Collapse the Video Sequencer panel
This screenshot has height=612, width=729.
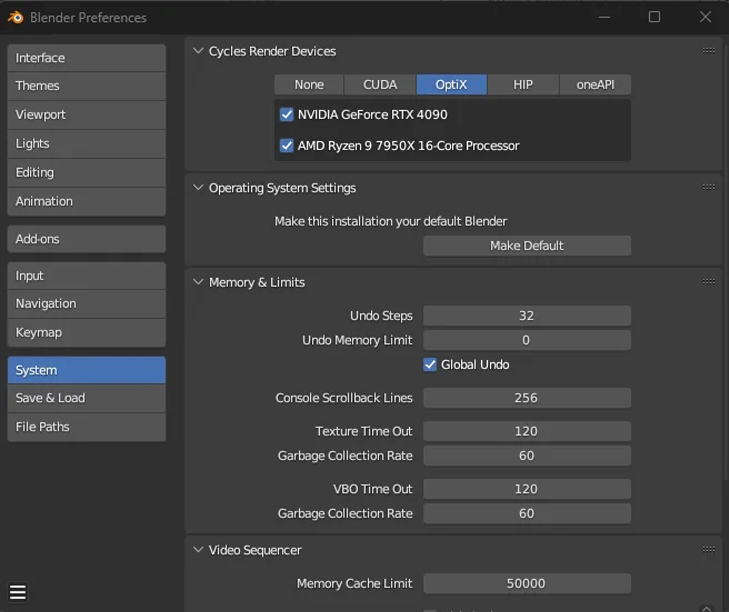[198, 550]
